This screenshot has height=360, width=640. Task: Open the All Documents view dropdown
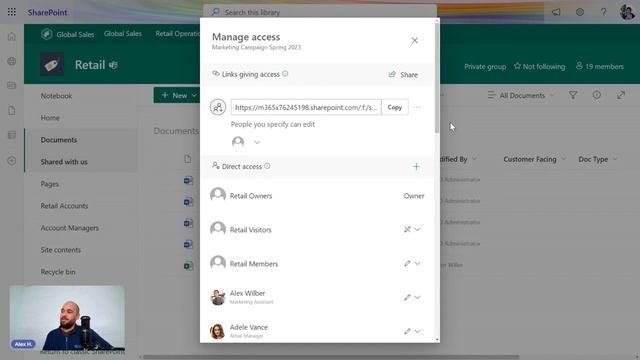521,95
